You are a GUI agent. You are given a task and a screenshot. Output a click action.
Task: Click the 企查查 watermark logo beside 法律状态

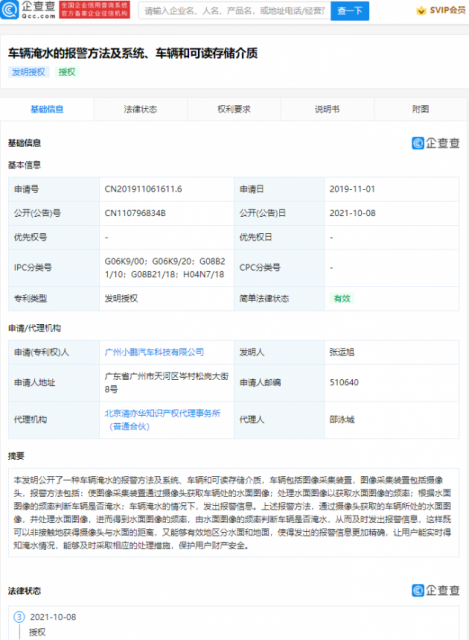tap(436, 590)
